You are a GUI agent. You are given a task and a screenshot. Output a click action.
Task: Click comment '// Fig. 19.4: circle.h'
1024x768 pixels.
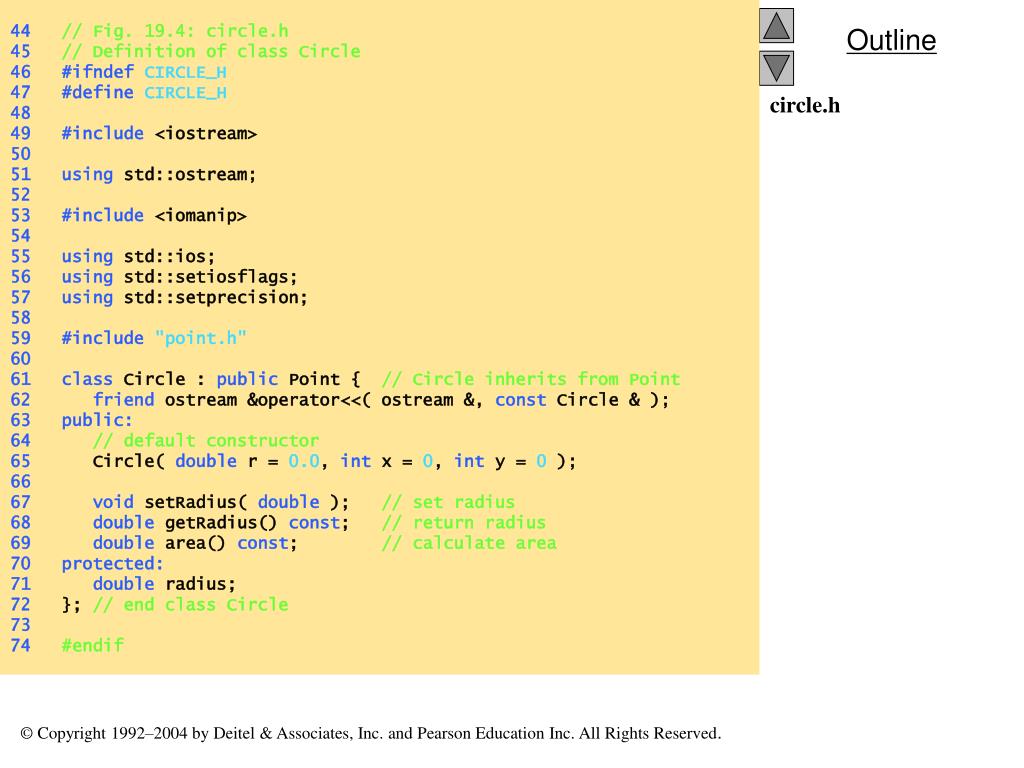(x=175, y=31)
